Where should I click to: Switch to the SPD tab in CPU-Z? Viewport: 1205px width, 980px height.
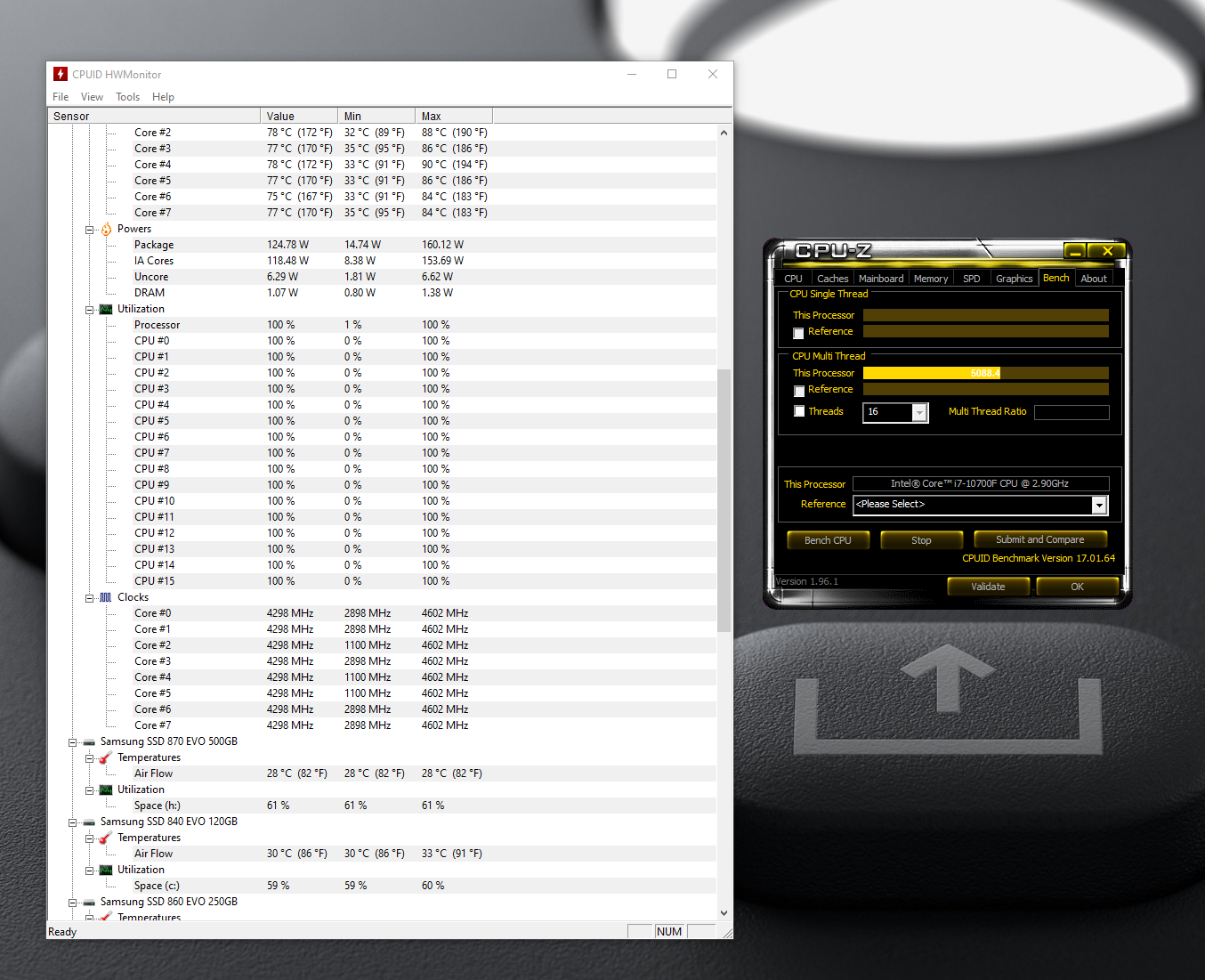coord(972,279)
